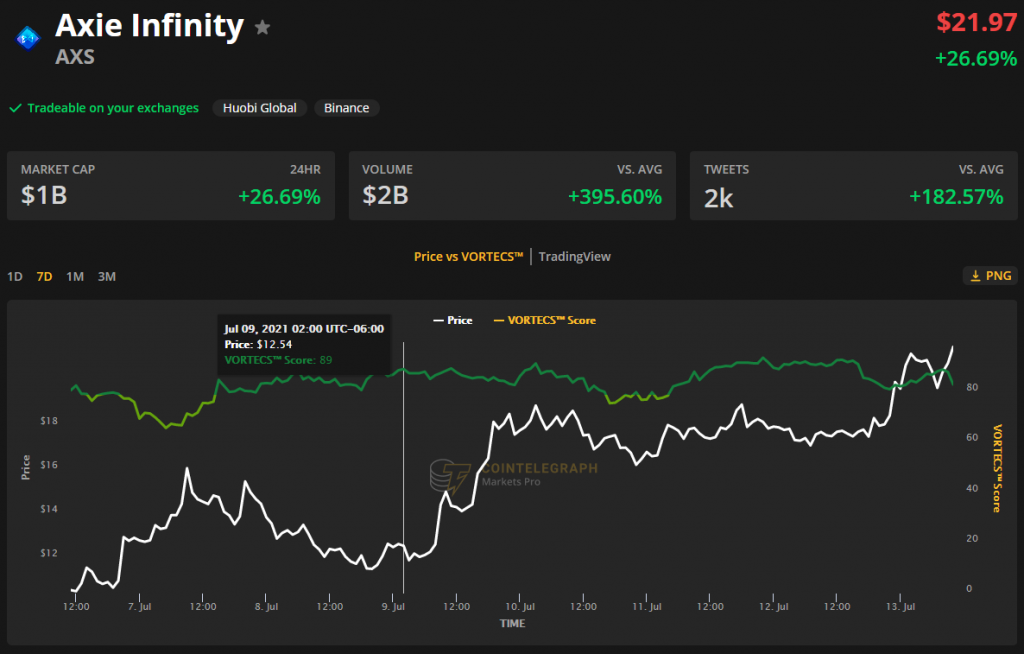This screenshot has height=654, width=1024.
Task: Switch to the TradingView chart tab
Action: click(x=574, y=256)
